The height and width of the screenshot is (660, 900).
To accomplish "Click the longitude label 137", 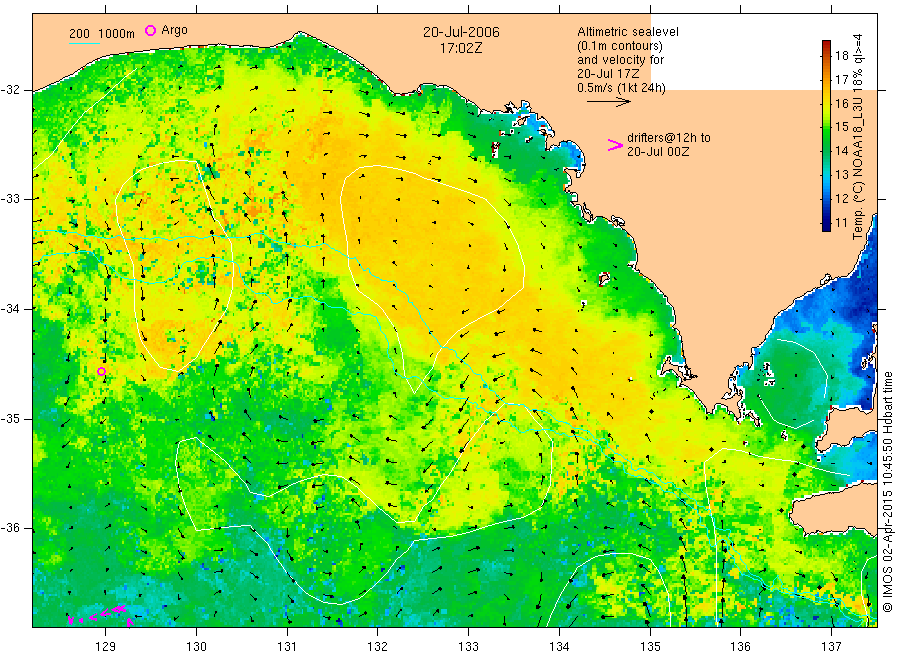I will pos(831,647).
